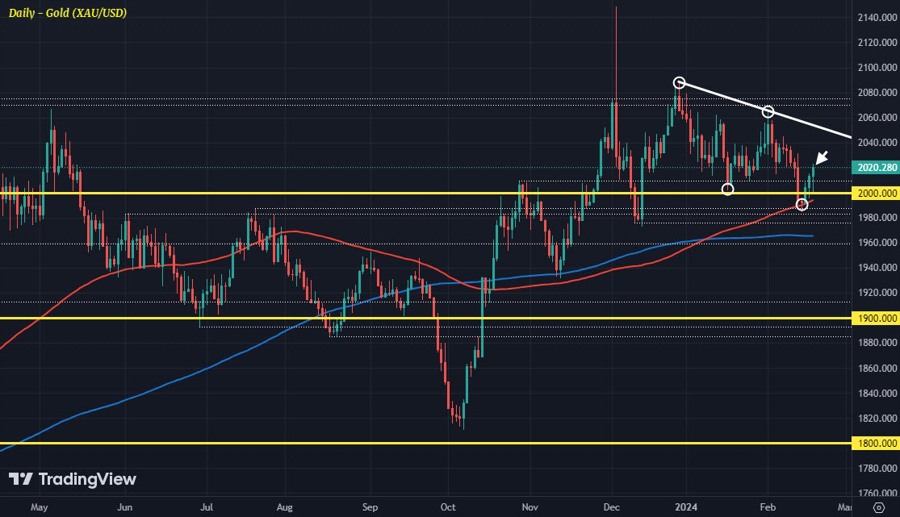This screenshot has height=517, width=900.
Task: Click the 1940.000 price axis value
Action: [x=877, y=267]
